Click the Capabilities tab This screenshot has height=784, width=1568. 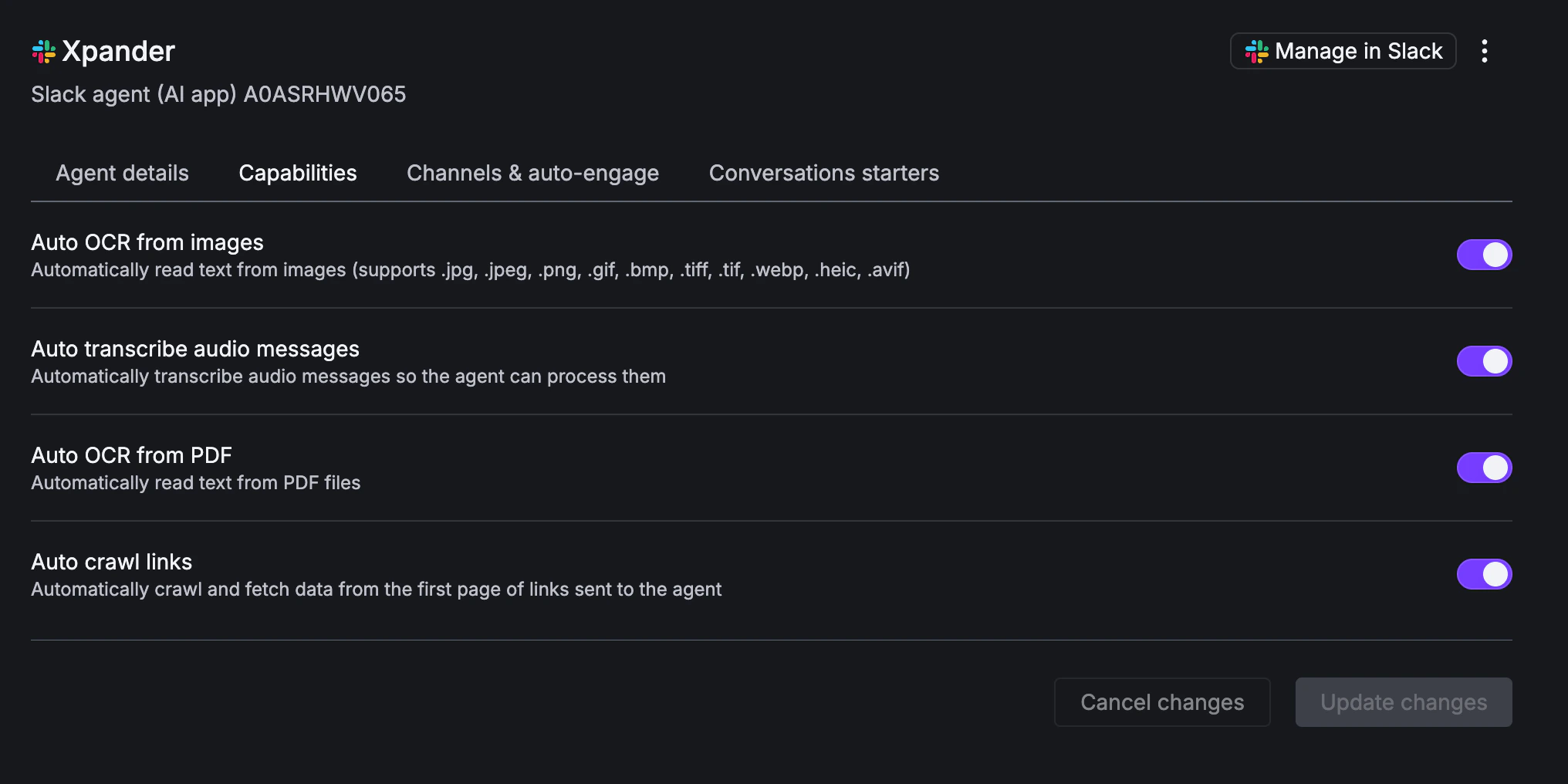click(298, 173)
